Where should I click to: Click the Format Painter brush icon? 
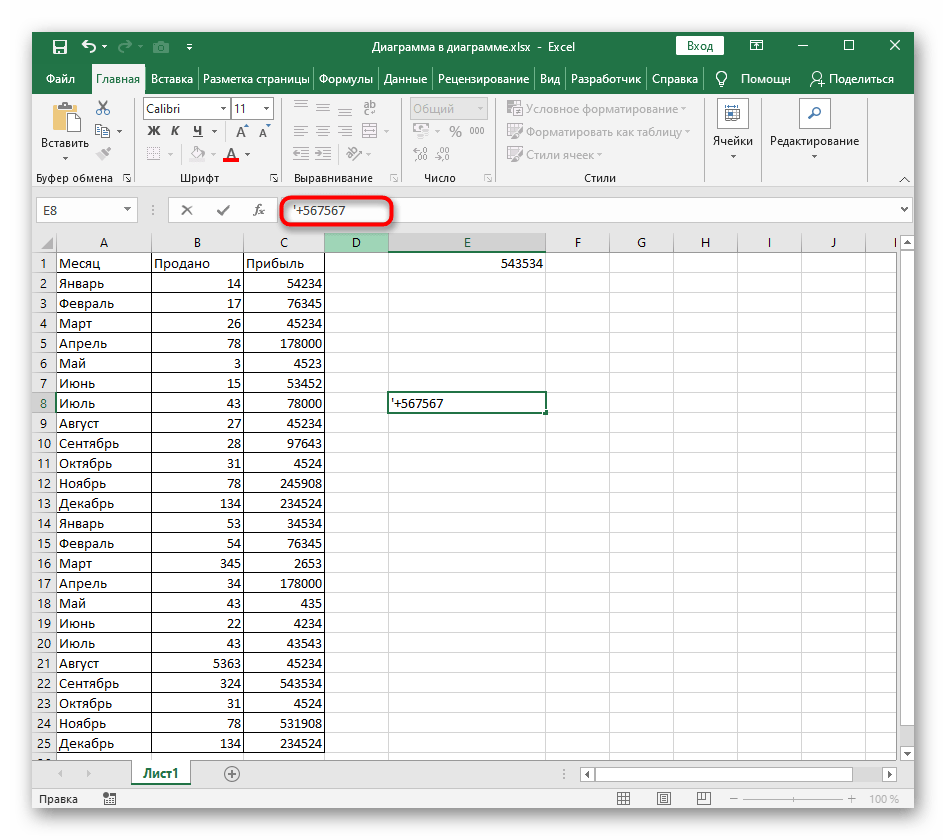click(103, 153)
